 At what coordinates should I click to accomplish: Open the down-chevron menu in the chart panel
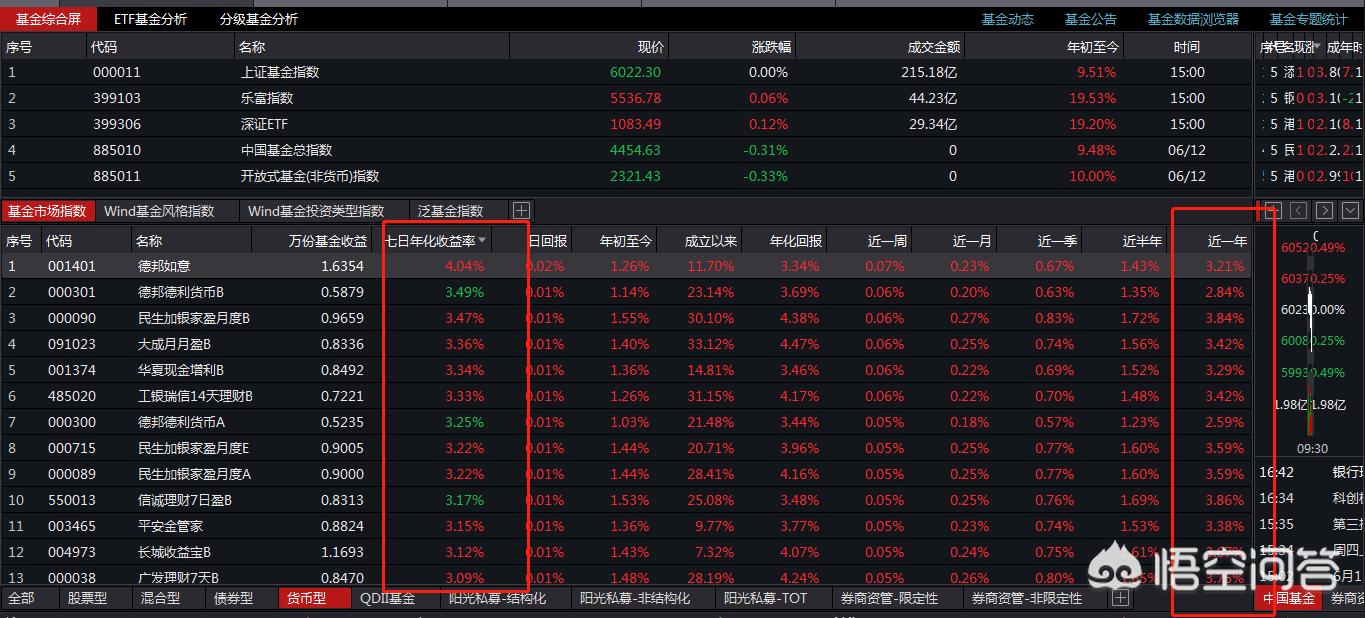point(1350,211)
